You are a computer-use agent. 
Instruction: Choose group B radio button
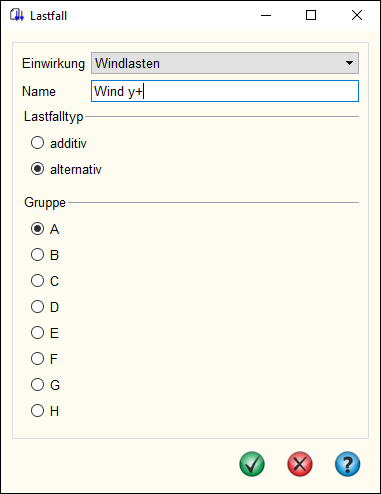tap(37, 255)
